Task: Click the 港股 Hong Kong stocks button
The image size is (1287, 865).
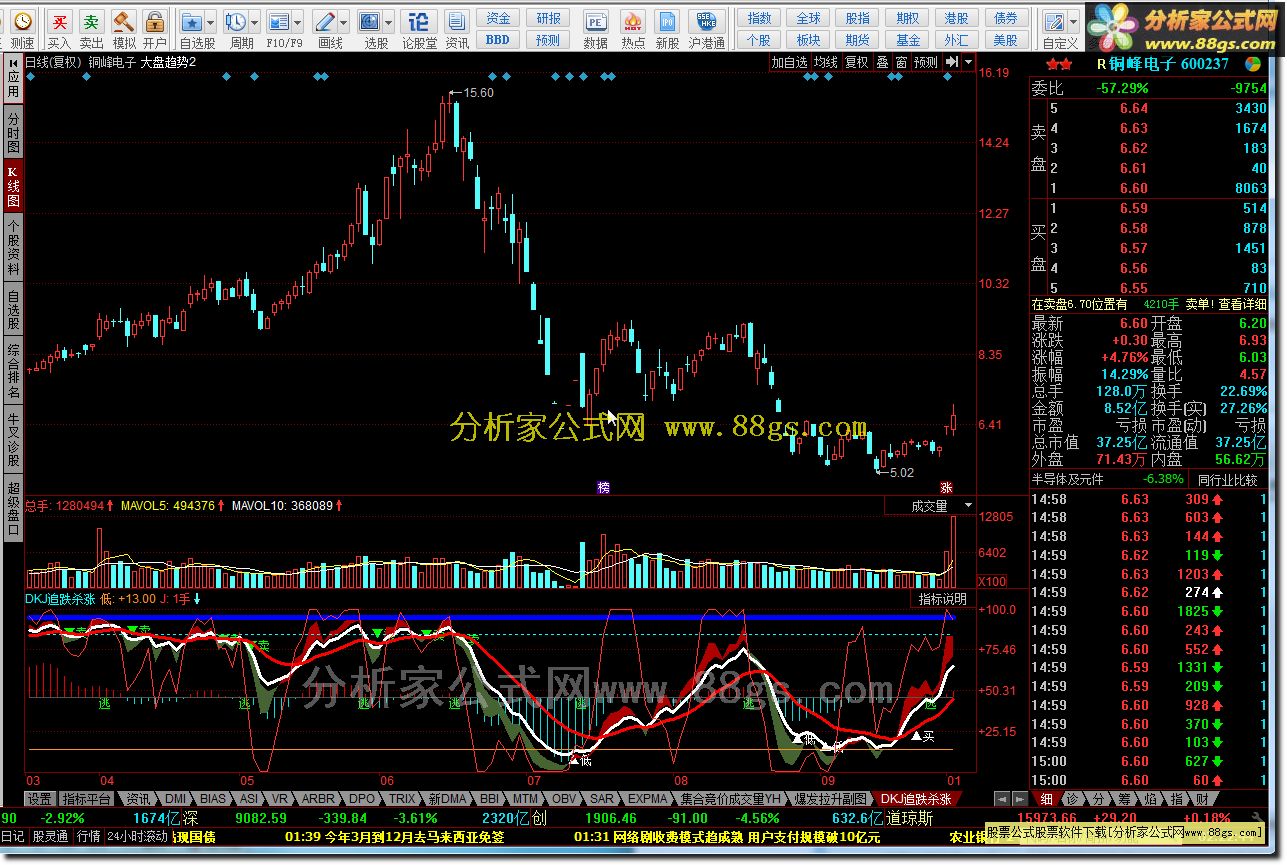Action: [x=957, y=18]
